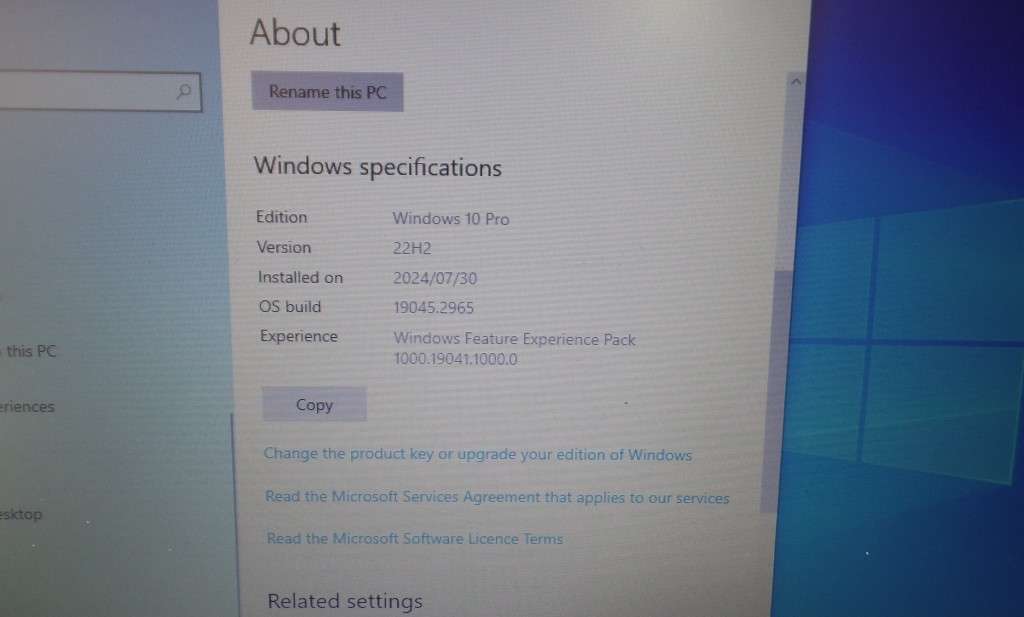
Task: Select the Windows Feature Experience Pack text
Action: point(514,339)
